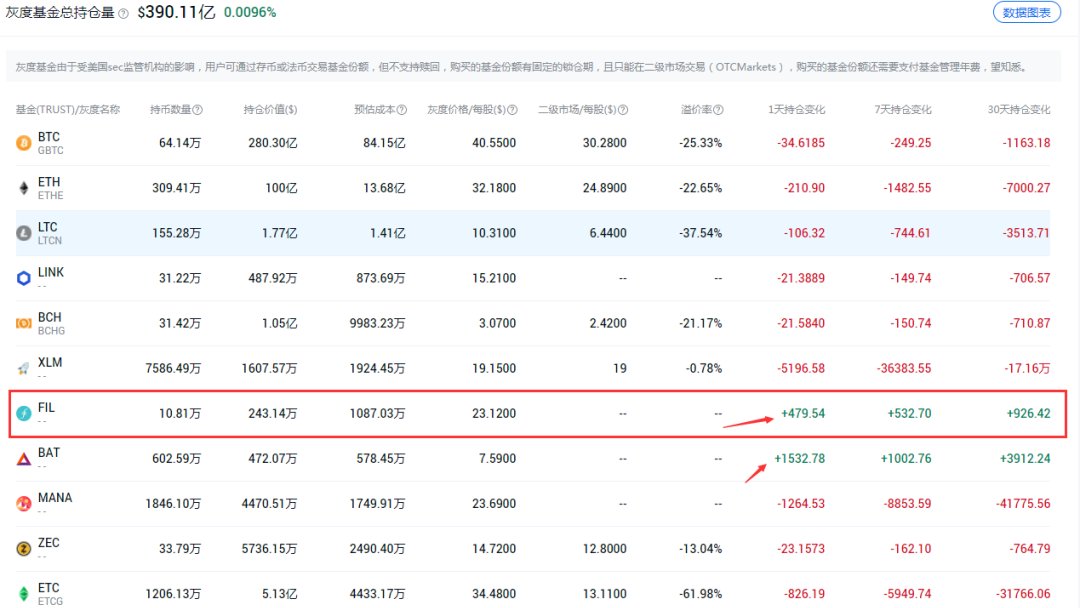1080x608 pixels.
Task: Click LTC secondary market price 6.4400
Action: point(608,233)
